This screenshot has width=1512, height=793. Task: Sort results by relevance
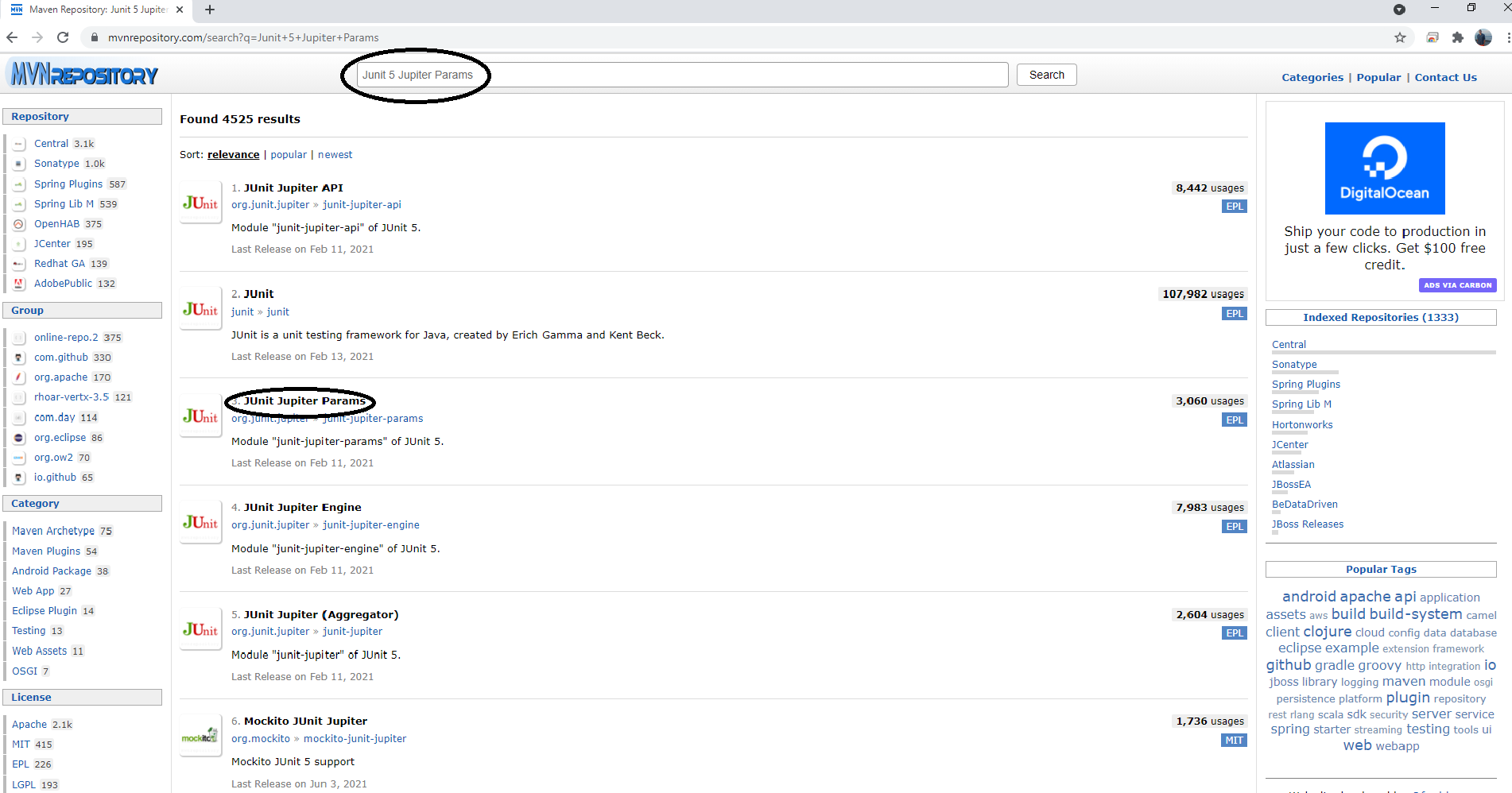pyautogui.click(x=233, y=154)
